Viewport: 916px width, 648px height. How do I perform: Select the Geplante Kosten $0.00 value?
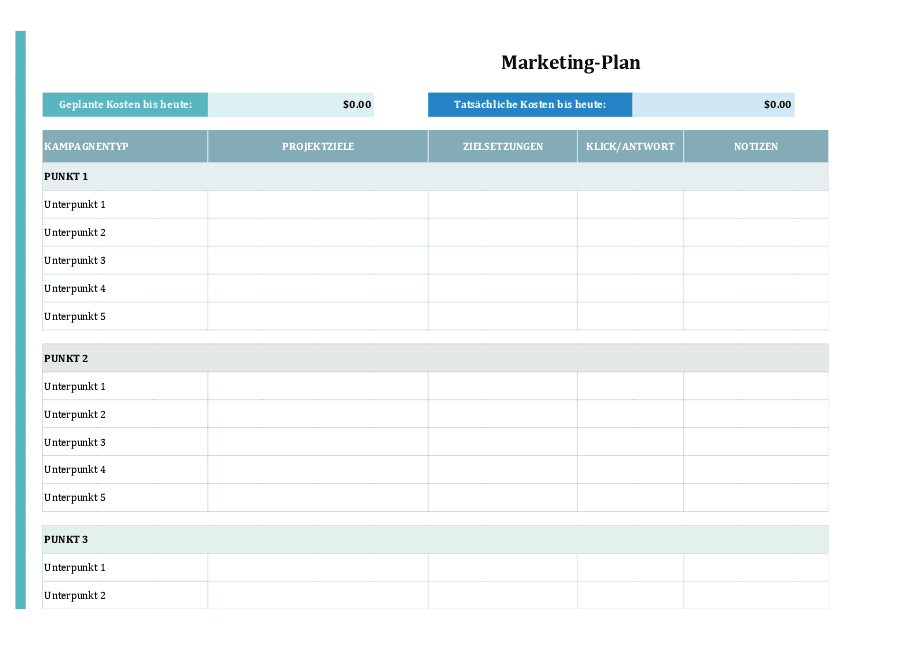(x=291, y=105)
